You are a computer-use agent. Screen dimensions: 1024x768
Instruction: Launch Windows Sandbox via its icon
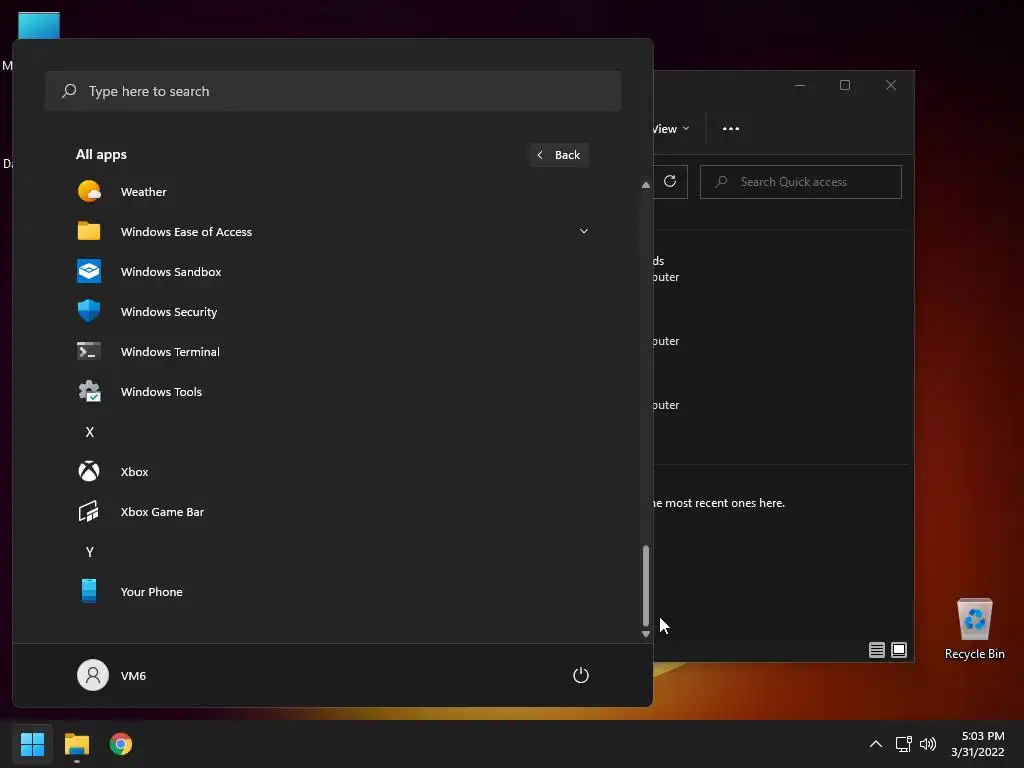pos(89,271)
